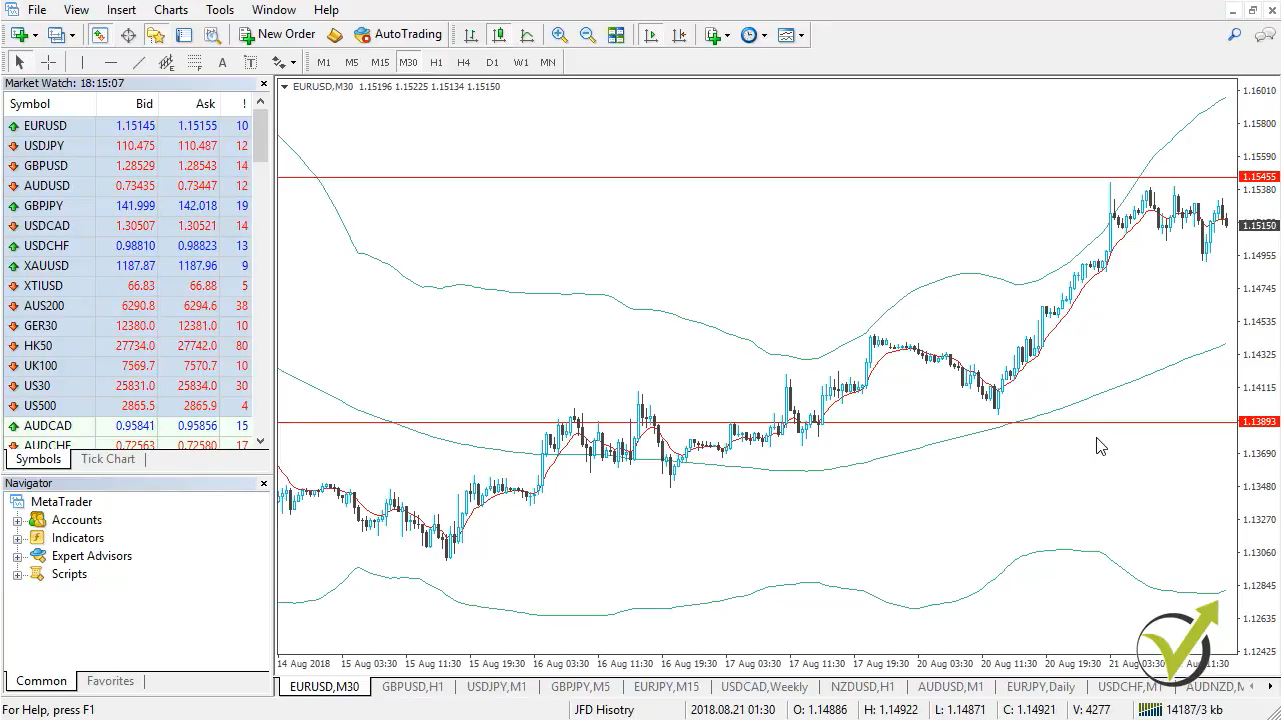Draw a horizontal line on the chart

point(111,62)
